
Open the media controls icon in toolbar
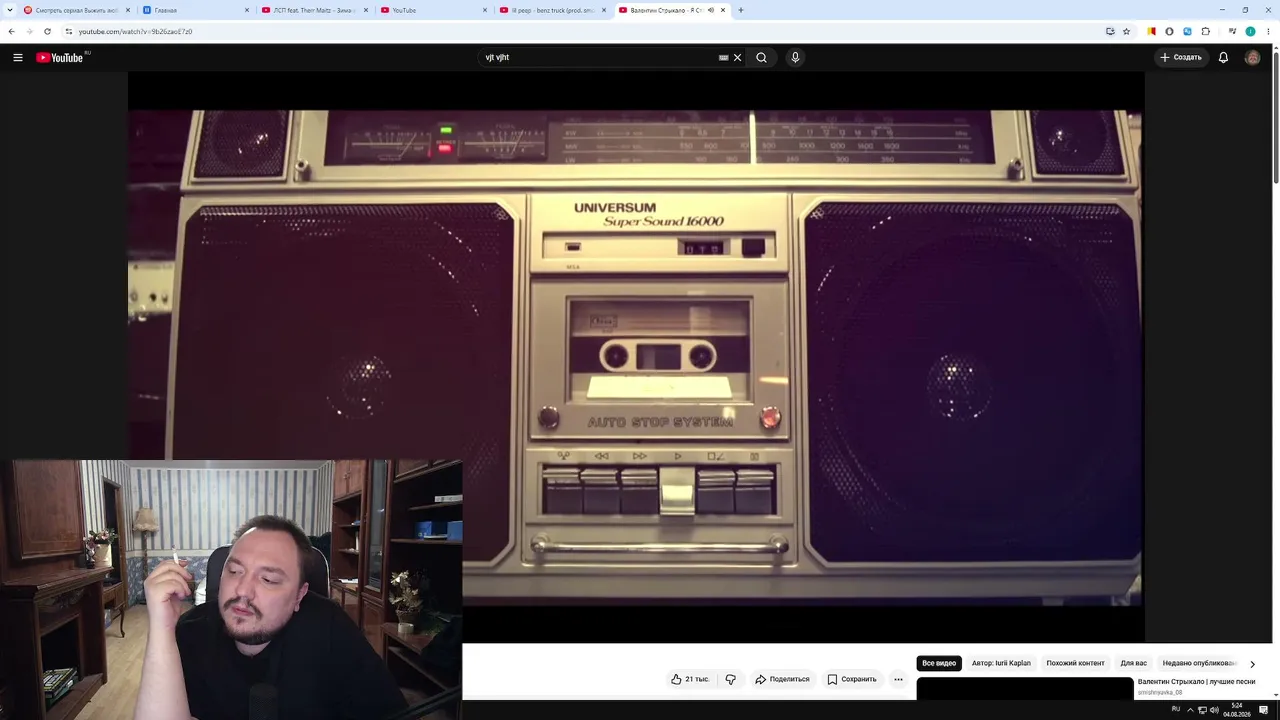pyautogui.click(x=1232, y=32)
